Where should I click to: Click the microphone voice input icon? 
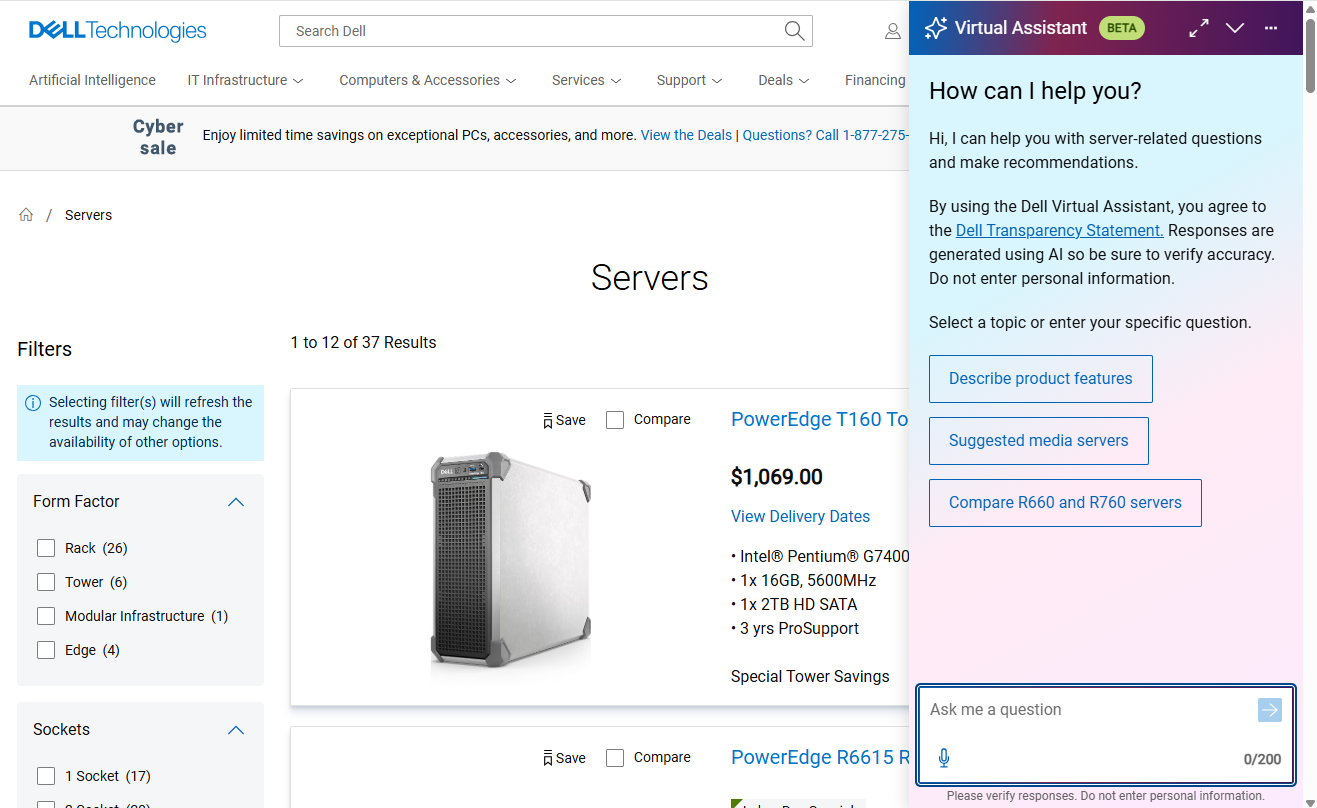[943, 758]
